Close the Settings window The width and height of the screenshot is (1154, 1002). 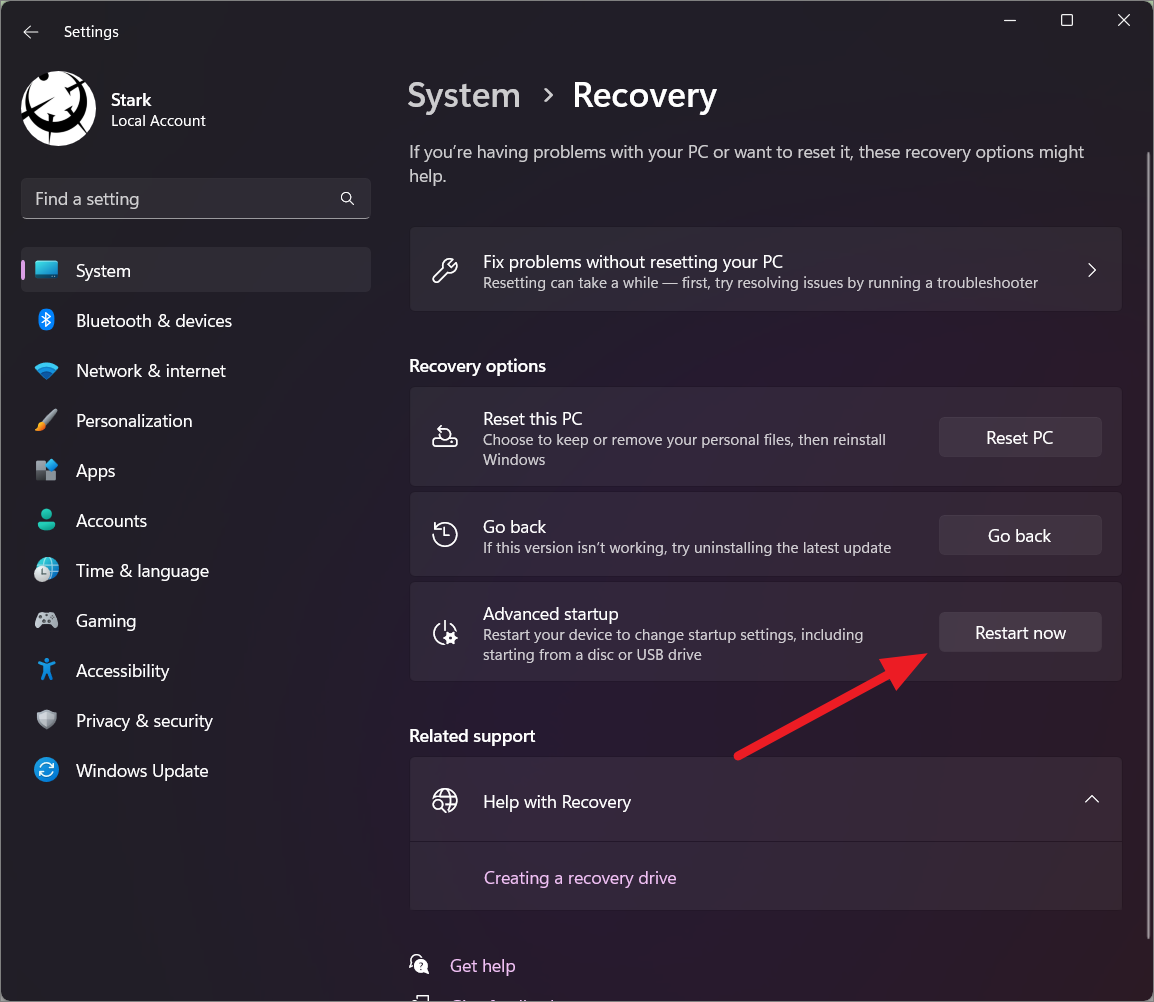pyautogui.click(x=1123, y=21)
